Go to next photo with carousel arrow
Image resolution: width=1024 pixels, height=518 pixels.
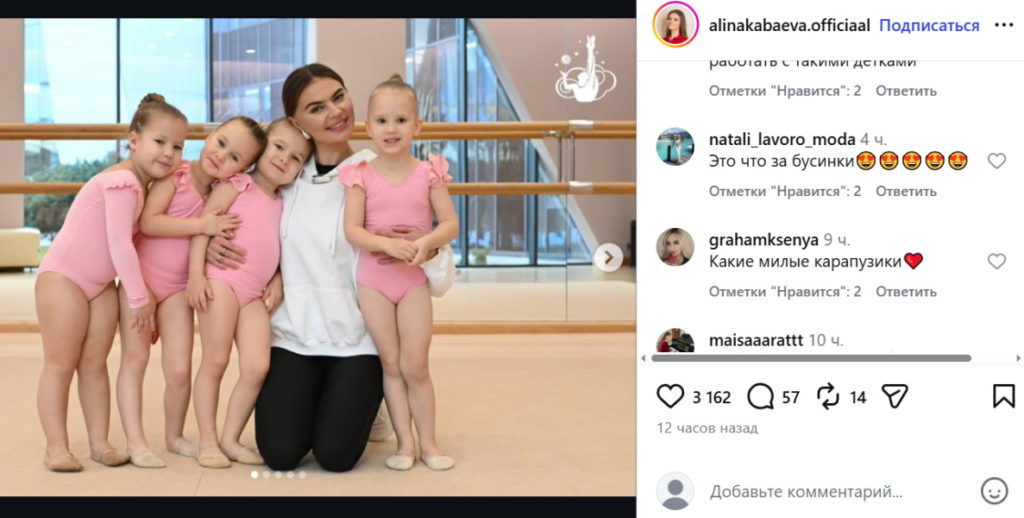[x=608, y=257]
